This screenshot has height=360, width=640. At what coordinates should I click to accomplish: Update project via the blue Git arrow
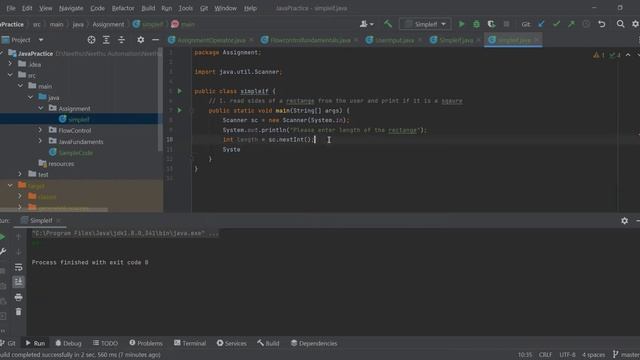[541, 24]
